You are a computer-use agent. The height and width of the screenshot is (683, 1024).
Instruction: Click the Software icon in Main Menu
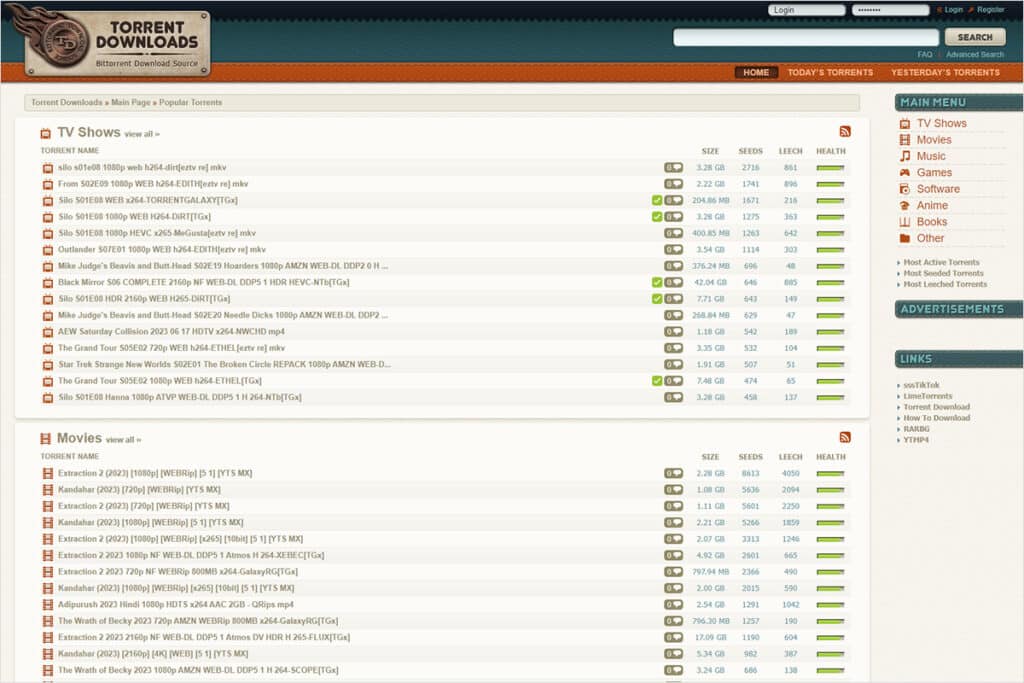pos(905,189)
